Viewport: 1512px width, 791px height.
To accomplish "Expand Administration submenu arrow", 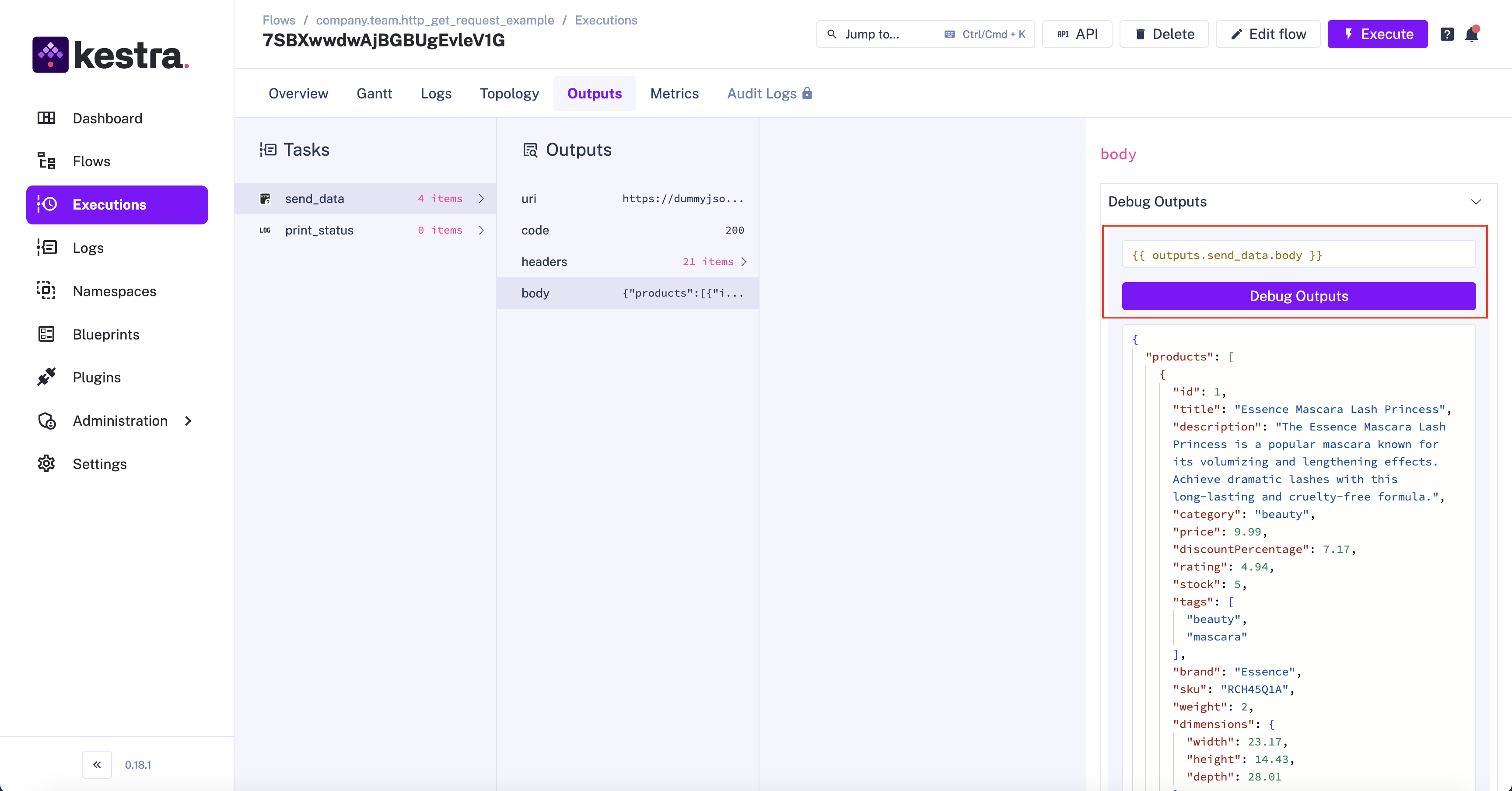I will (188, 421).
